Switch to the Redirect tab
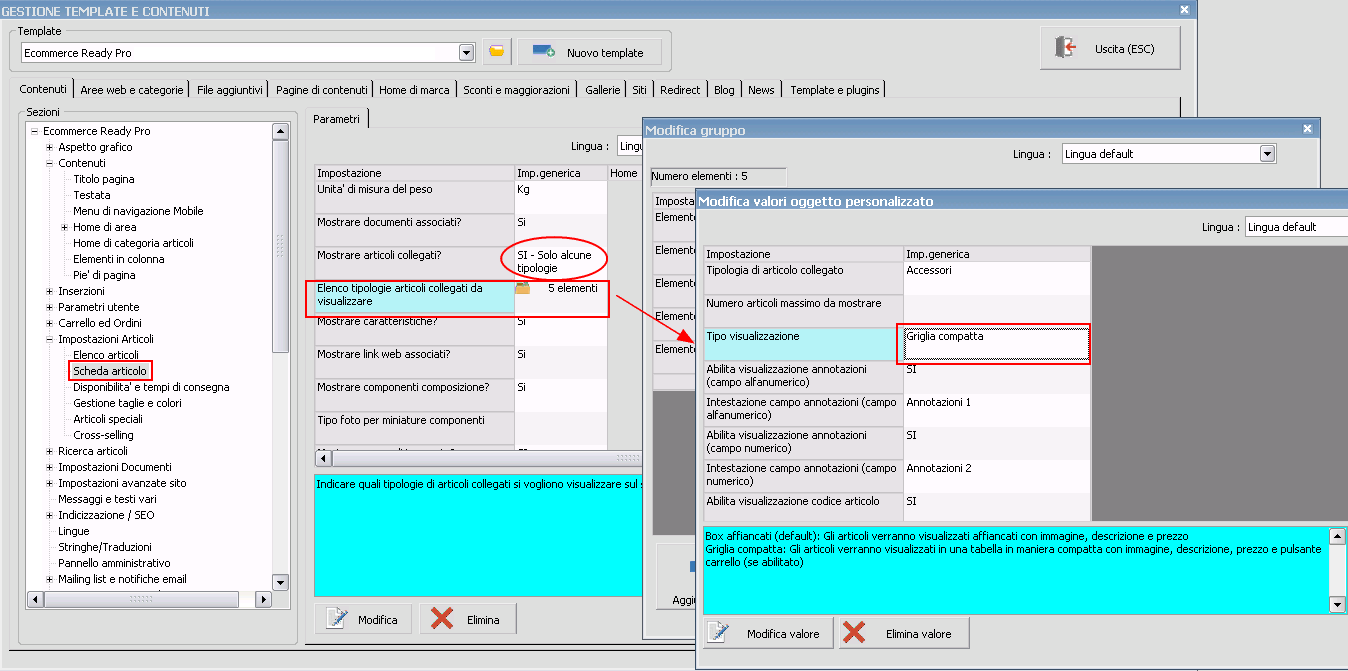 [x=680, y=90]
